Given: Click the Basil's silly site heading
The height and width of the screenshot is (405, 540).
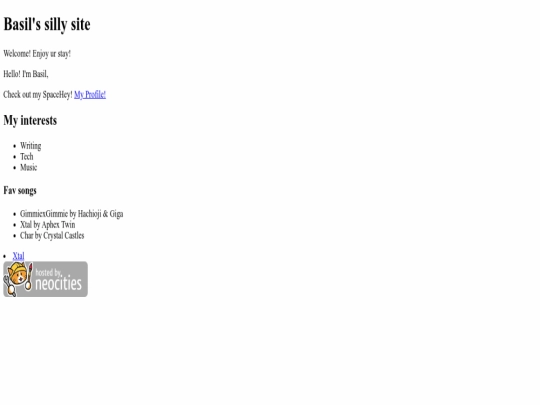Looking at the screenshot, I should [47, 24].
